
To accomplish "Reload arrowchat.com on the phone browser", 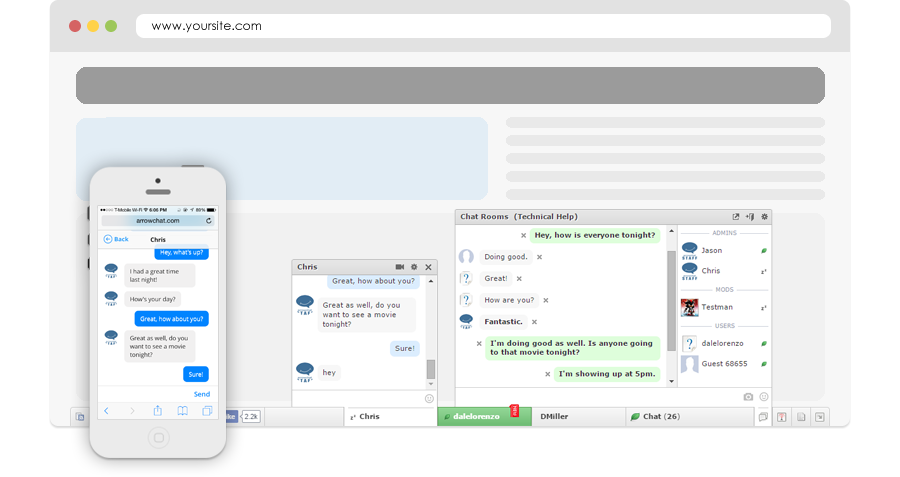I will point(209,220).
